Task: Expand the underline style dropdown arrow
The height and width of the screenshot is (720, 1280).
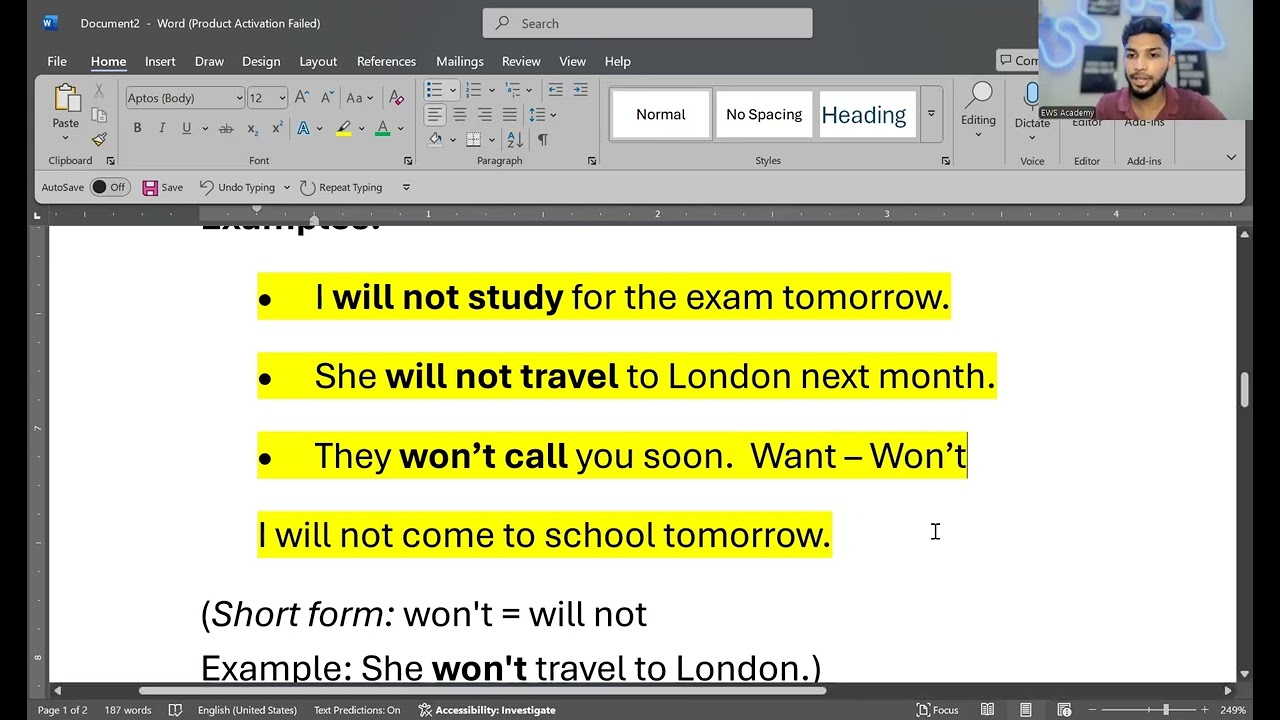Action: tap(205, 129)
